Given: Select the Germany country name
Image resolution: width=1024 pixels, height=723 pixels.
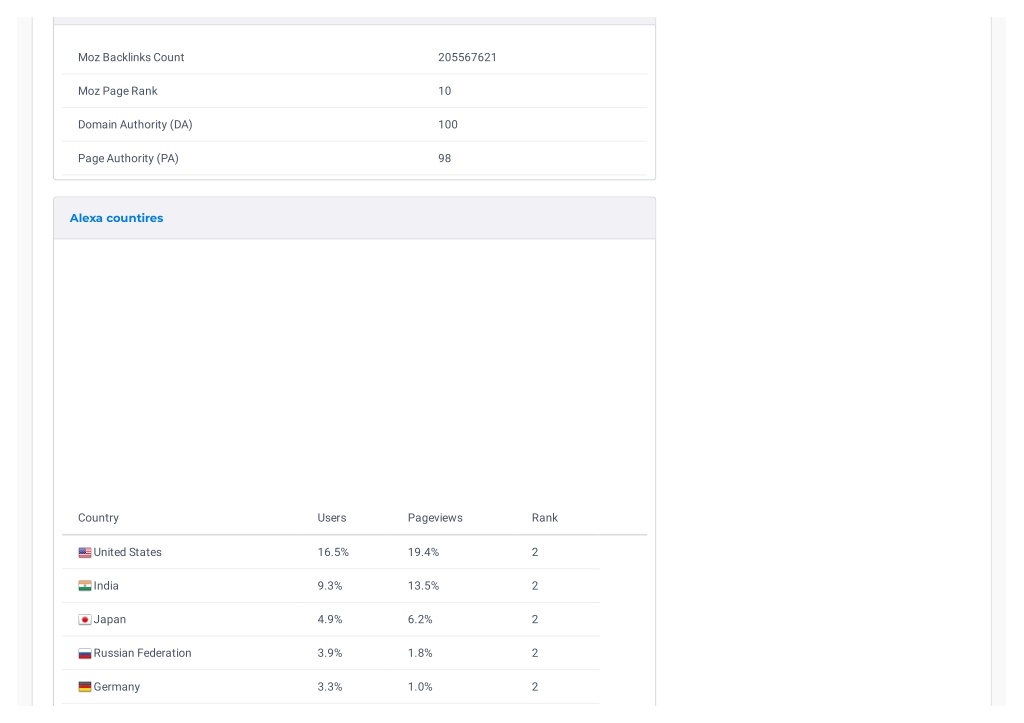Looking at the screenshot, I should (117, 687).
